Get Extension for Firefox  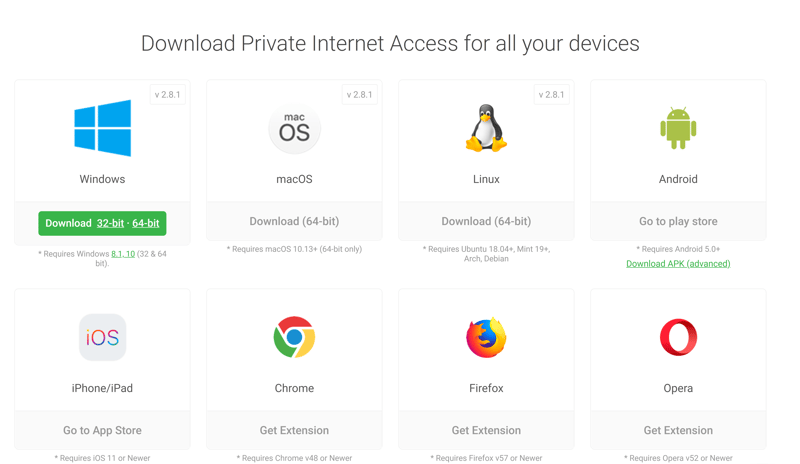[486, 430]
